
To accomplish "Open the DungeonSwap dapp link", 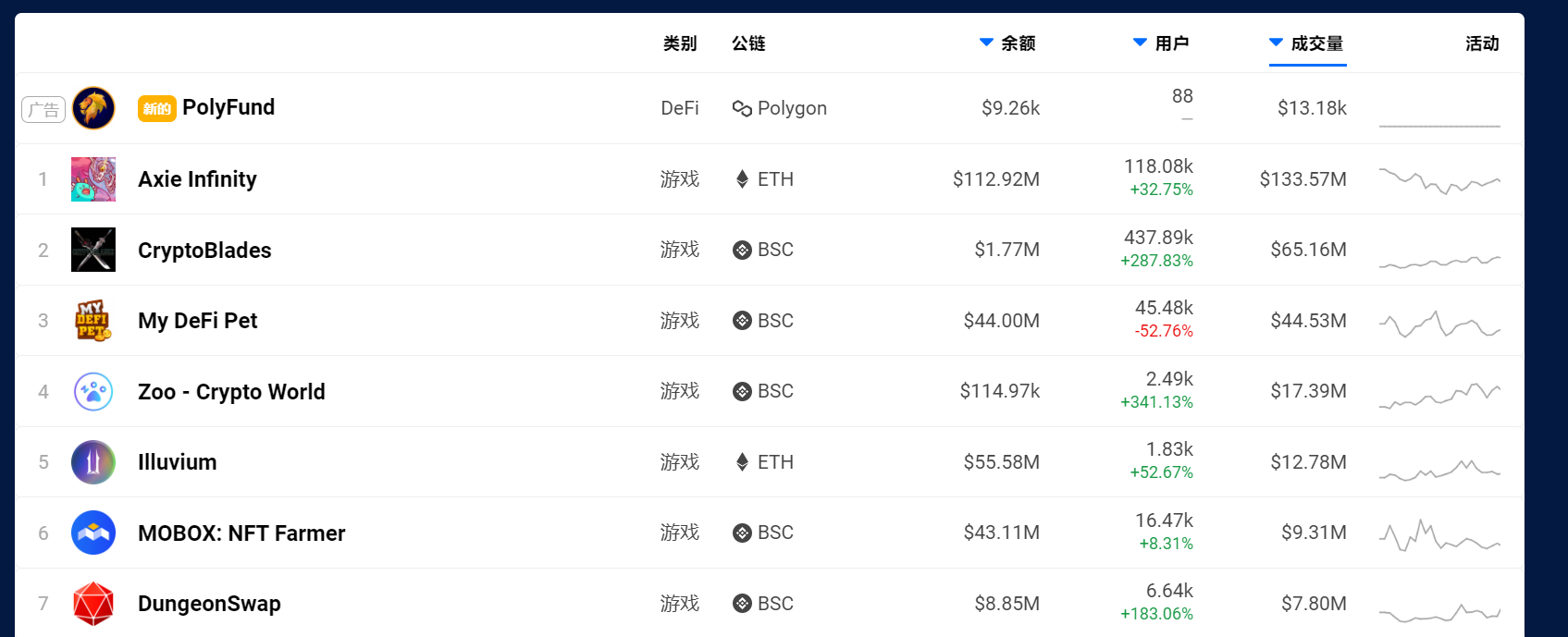I will 209,604.
